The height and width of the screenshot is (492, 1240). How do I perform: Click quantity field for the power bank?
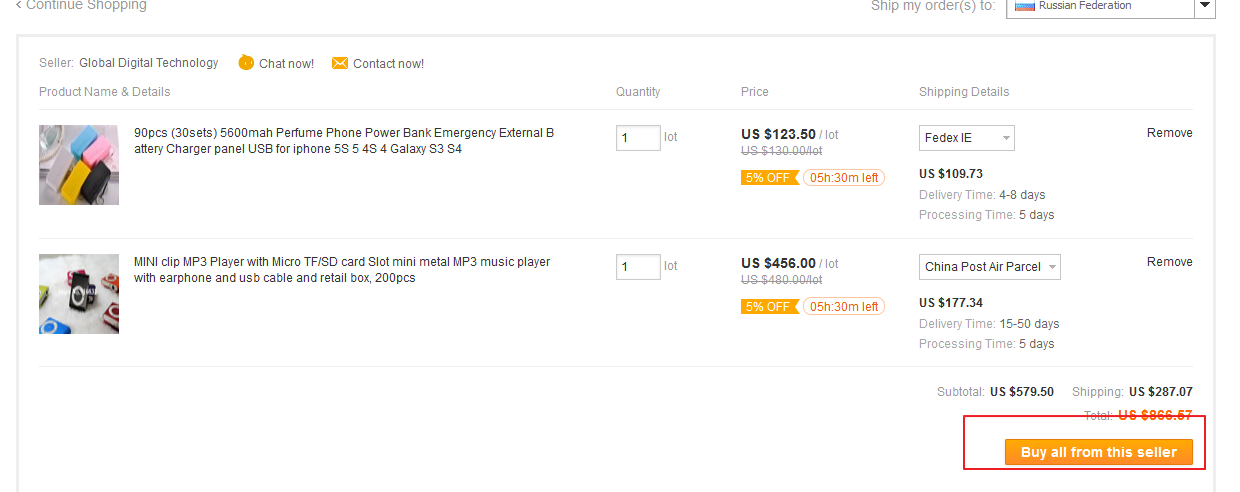pos(638,138)
